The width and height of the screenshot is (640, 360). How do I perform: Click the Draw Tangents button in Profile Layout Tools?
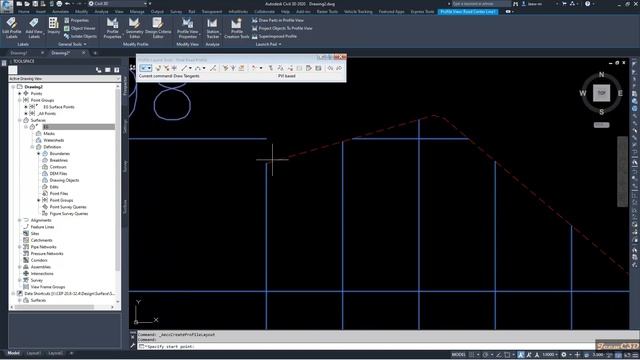[x=143, y=68]
